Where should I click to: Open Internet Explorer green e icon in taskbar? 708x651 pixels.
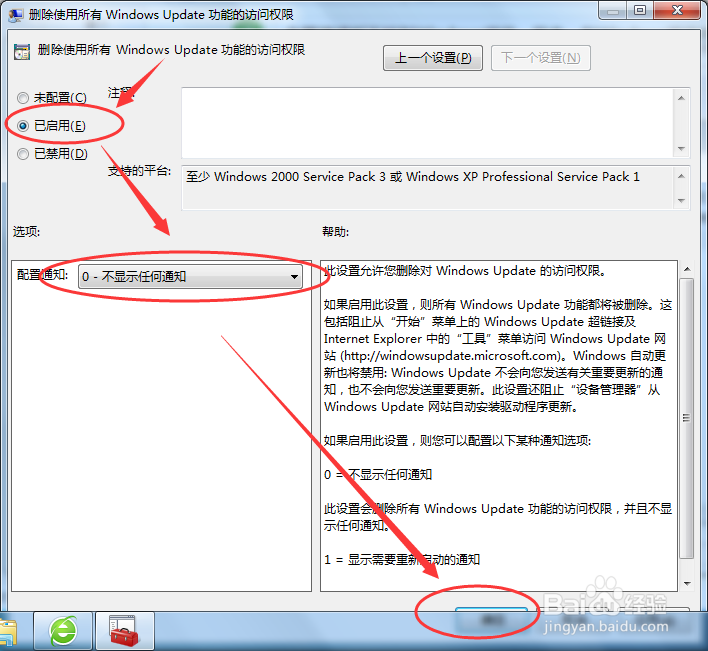63,631
